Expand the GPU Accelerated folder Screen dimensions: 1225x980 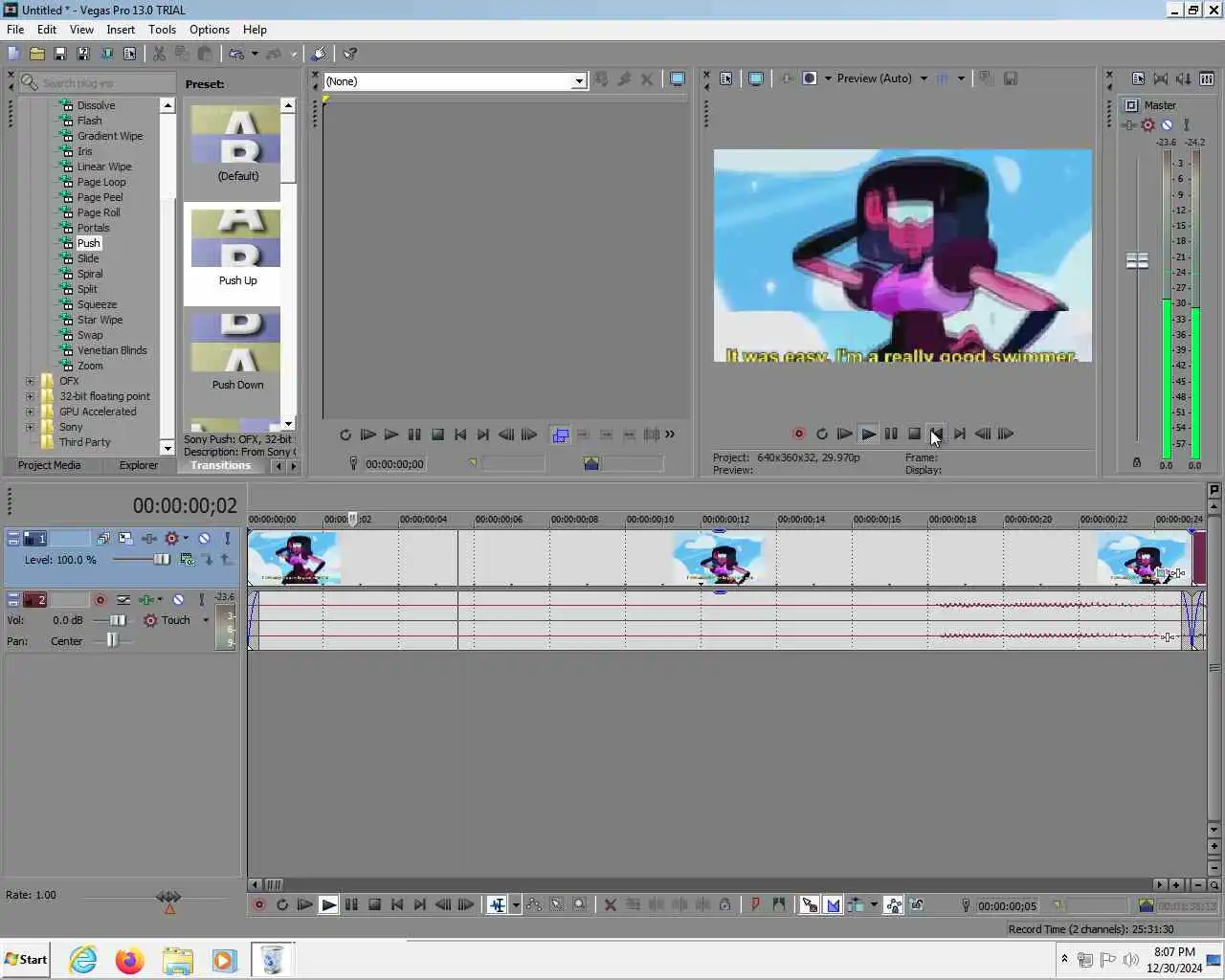click(30, 412)
